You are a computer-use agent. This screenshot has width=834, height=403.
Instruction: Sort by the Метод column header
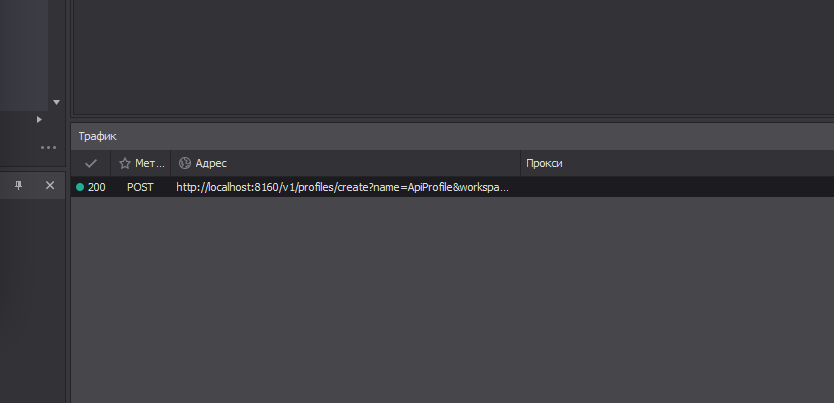point(141,163)
